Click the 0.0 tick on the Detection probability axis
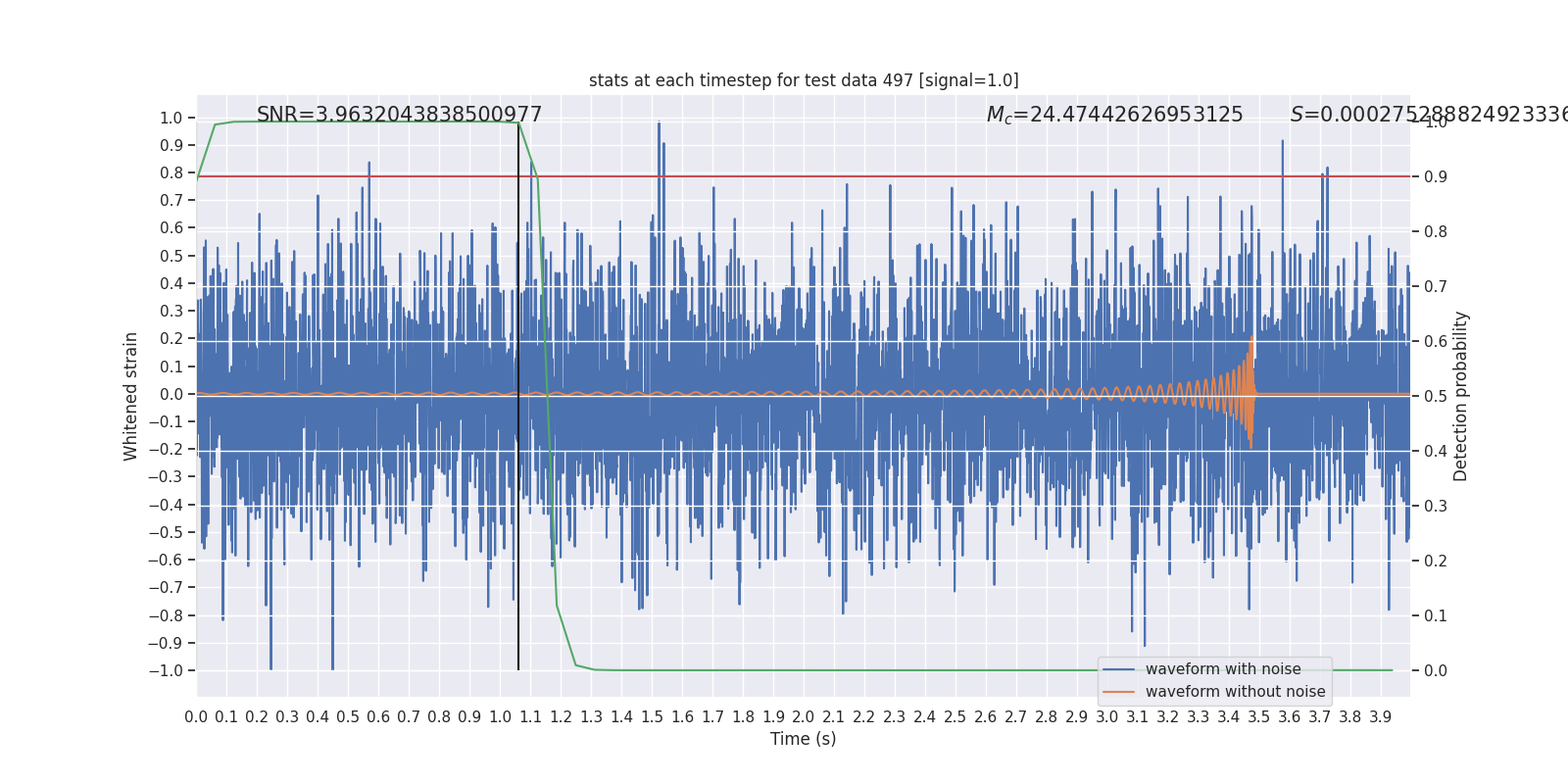This screenshot has height=784, width=1568. [1436, 670]
